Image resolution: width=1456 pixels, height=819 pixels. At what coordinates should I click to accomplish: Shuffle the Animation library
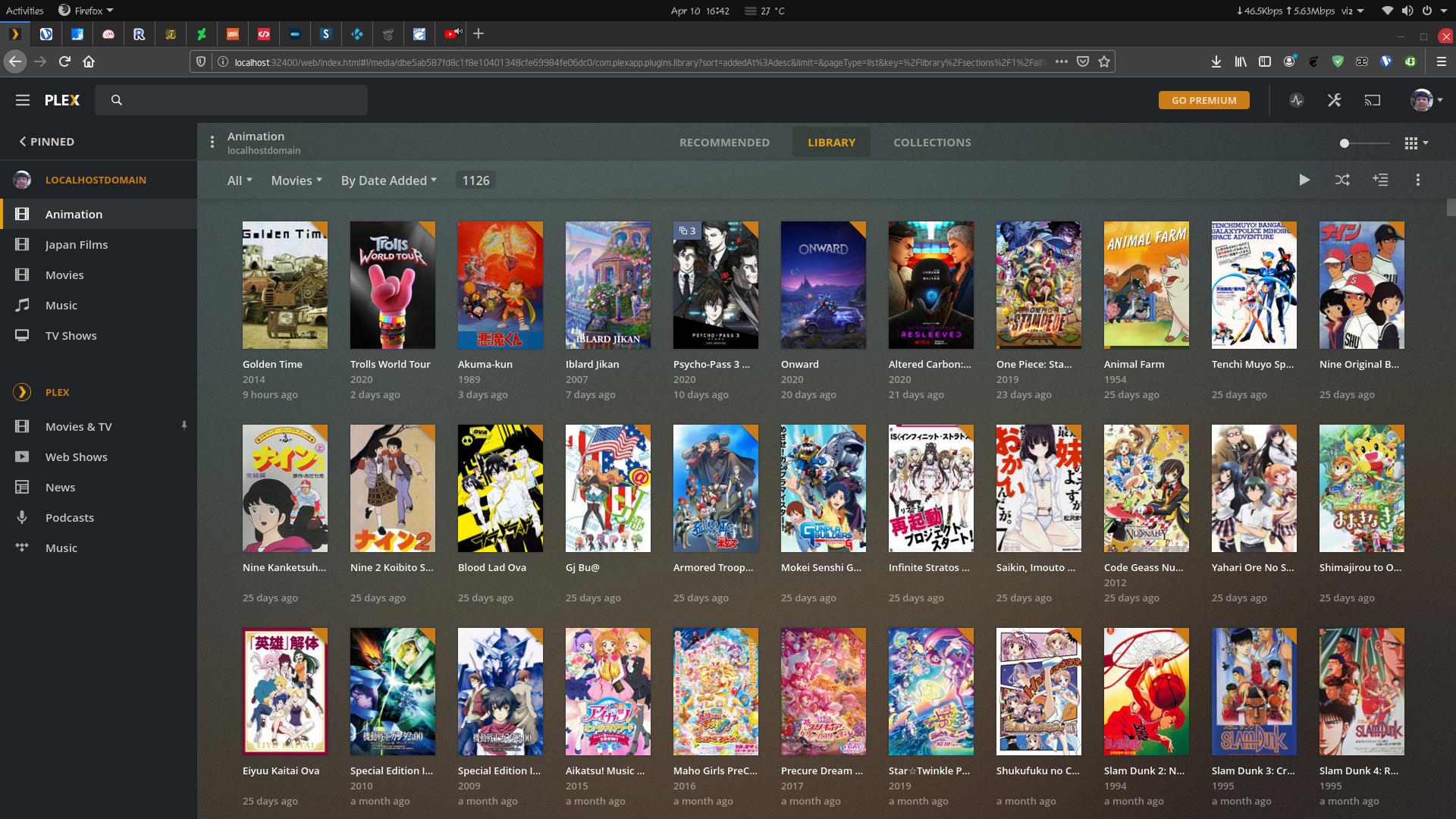click(x=1342, y=180)
